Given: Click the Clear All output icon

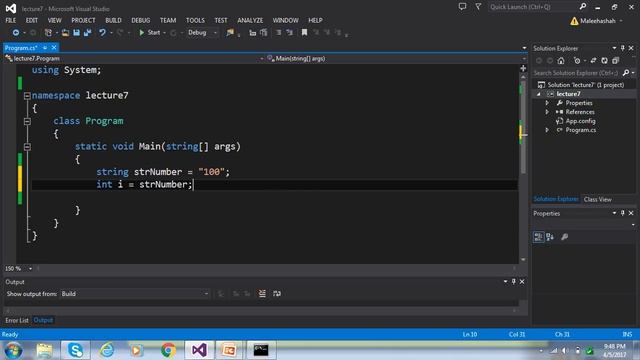Looking at the screenshot, I should pos(262,294).
